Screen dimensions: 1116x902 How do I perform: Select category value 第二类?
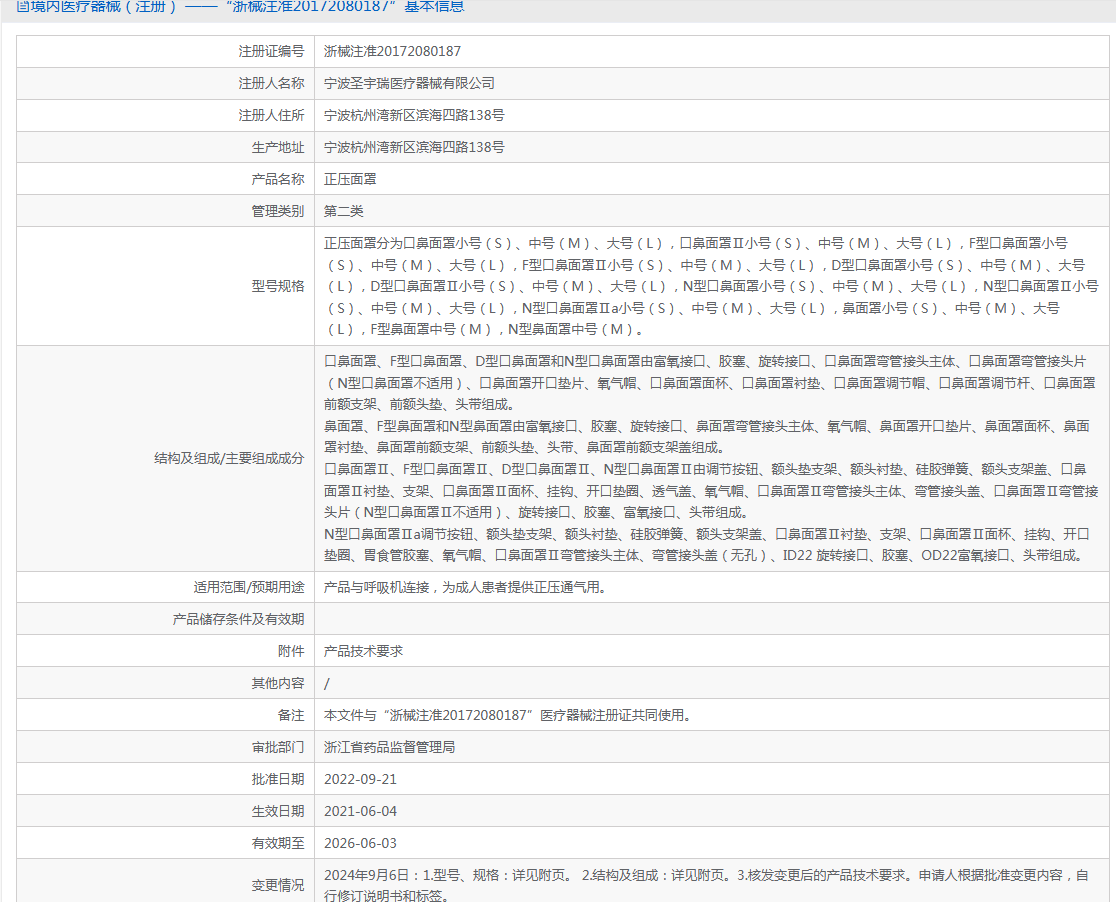pos(344,211)
